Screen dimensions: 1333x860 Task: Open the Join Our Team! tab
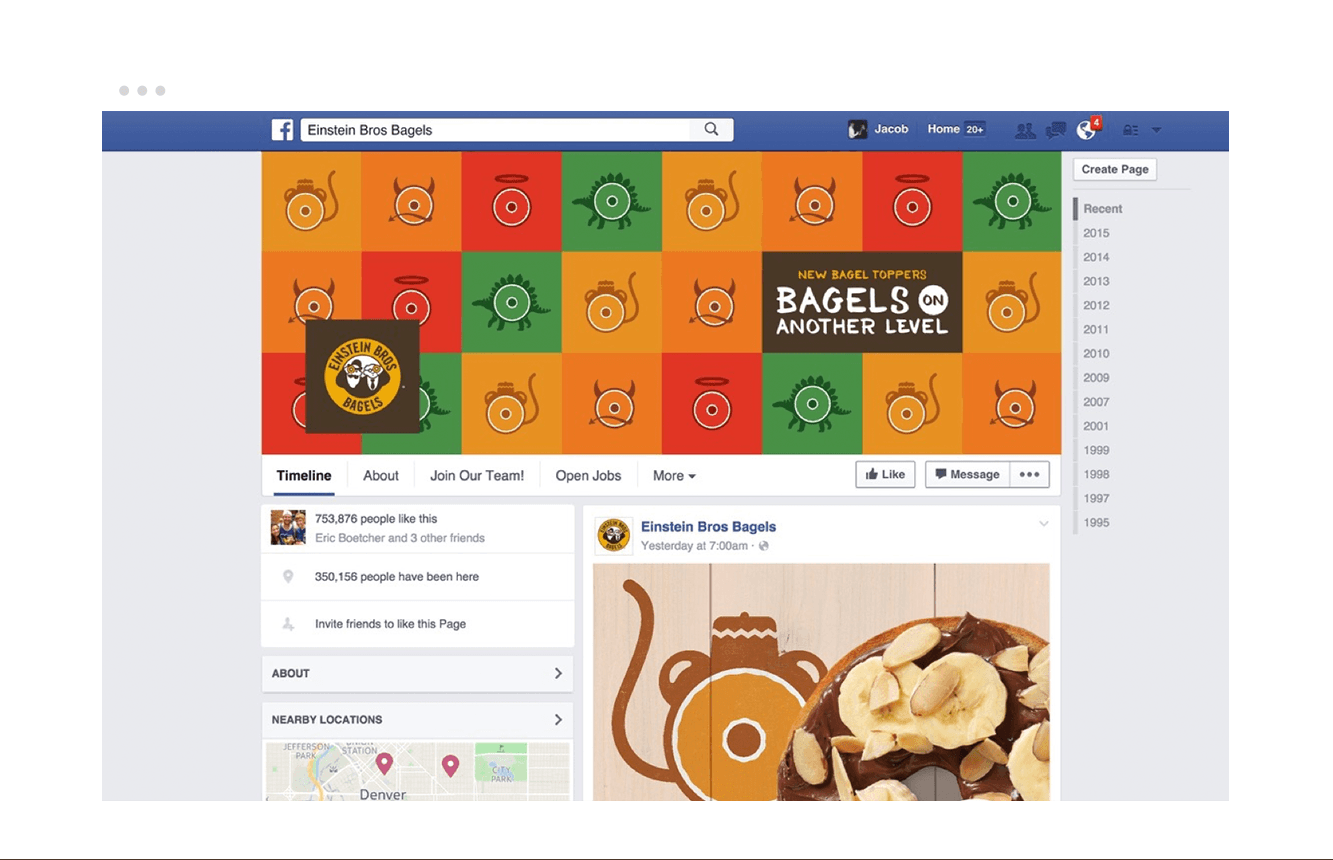tap(477, 476)
